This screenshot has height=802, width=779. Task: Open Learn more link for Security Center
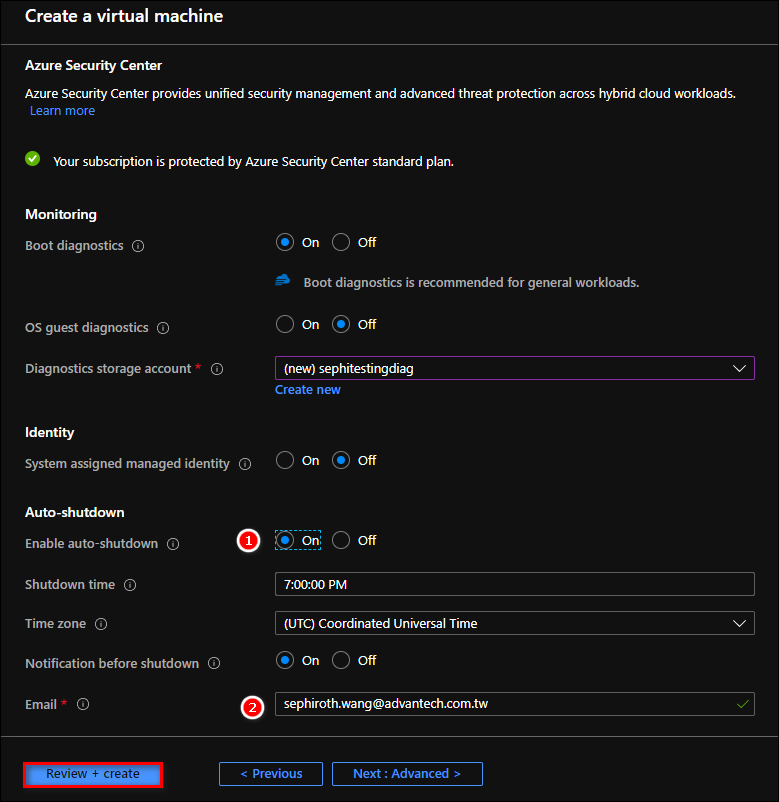[x=62, y=111]
